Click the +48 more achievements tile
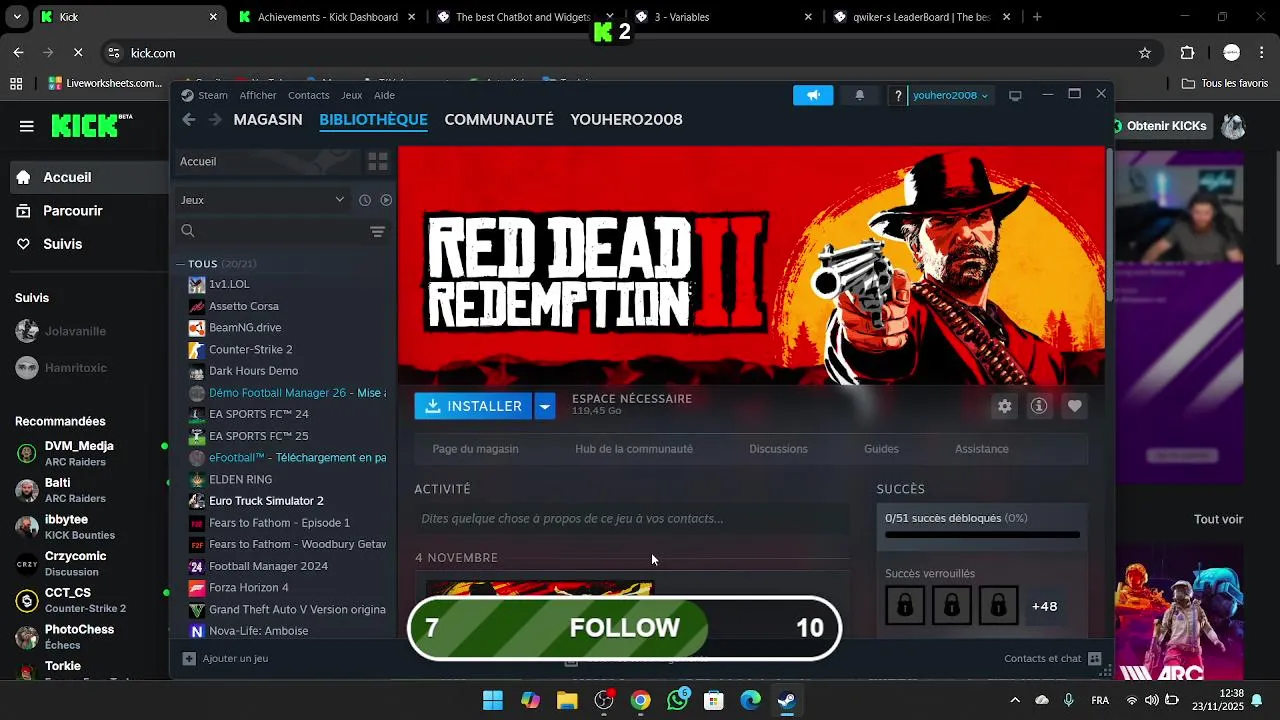Image resolution: width=1280 pixels, height=720 pixels. pos(1044,606)
